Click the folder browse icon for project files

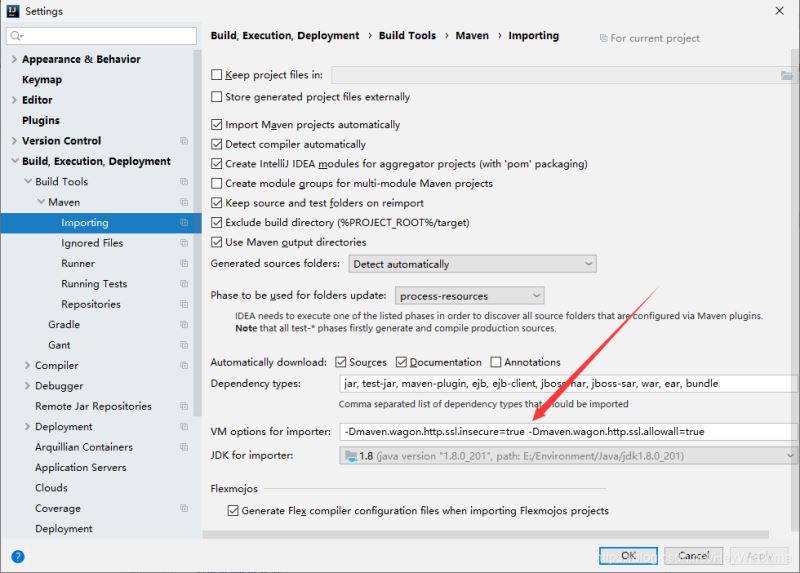tap(787, 76)
